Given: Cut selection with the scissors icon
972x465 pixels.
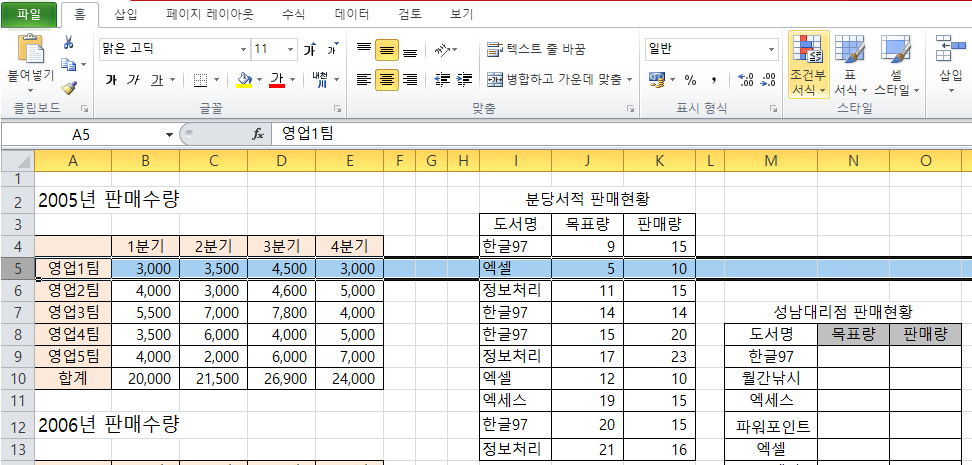Looking at the screenshot, I should pyautogui.click(x=68, y=42).
